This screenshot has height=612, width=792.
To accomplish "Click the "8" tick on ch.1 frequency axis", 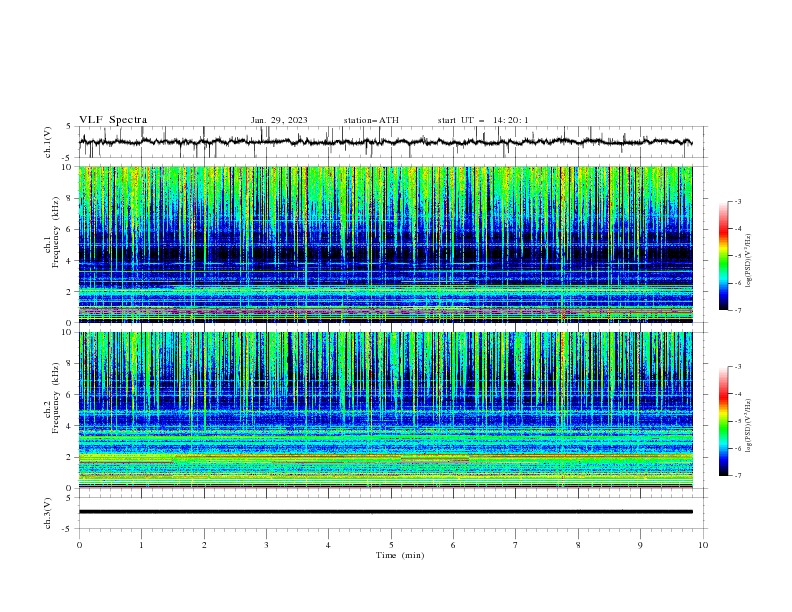I will pos(70,198).
